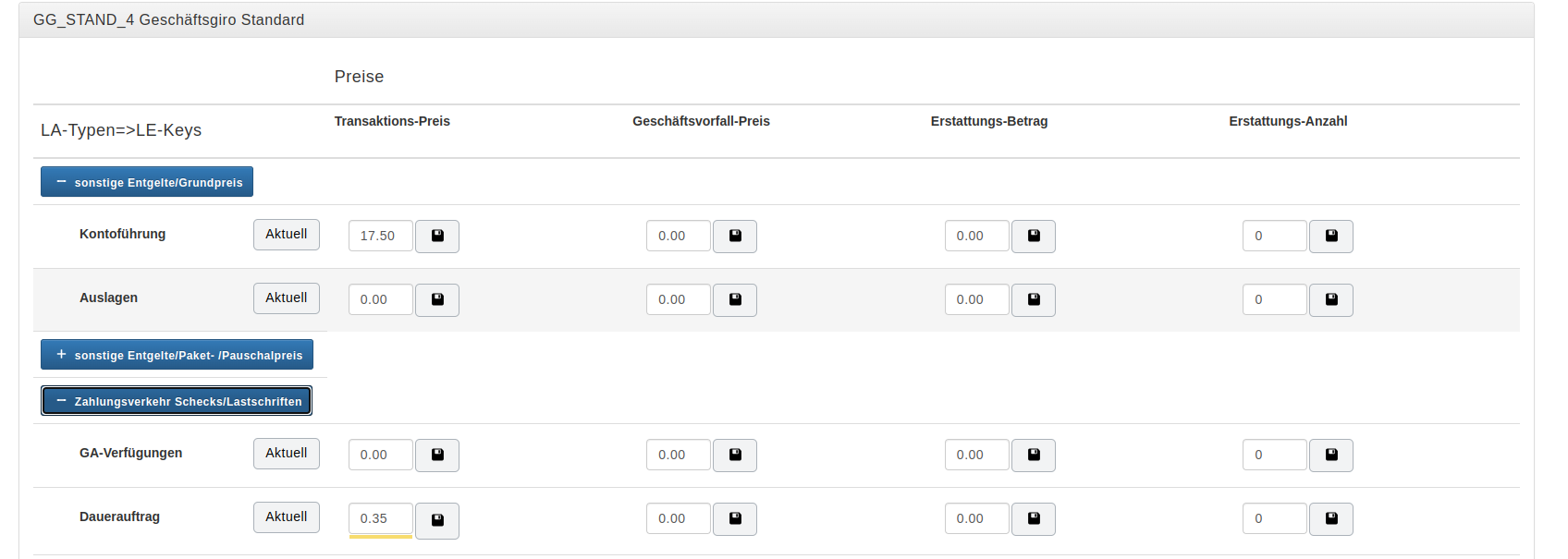Save GA-Verfügungen Transaktions-Preis value

[437, 456]
